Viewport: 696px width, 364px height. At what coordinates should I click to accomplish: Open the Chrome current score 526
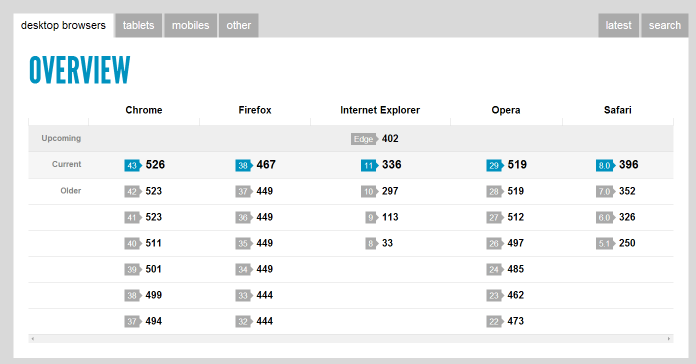click(x=155, y=165)
